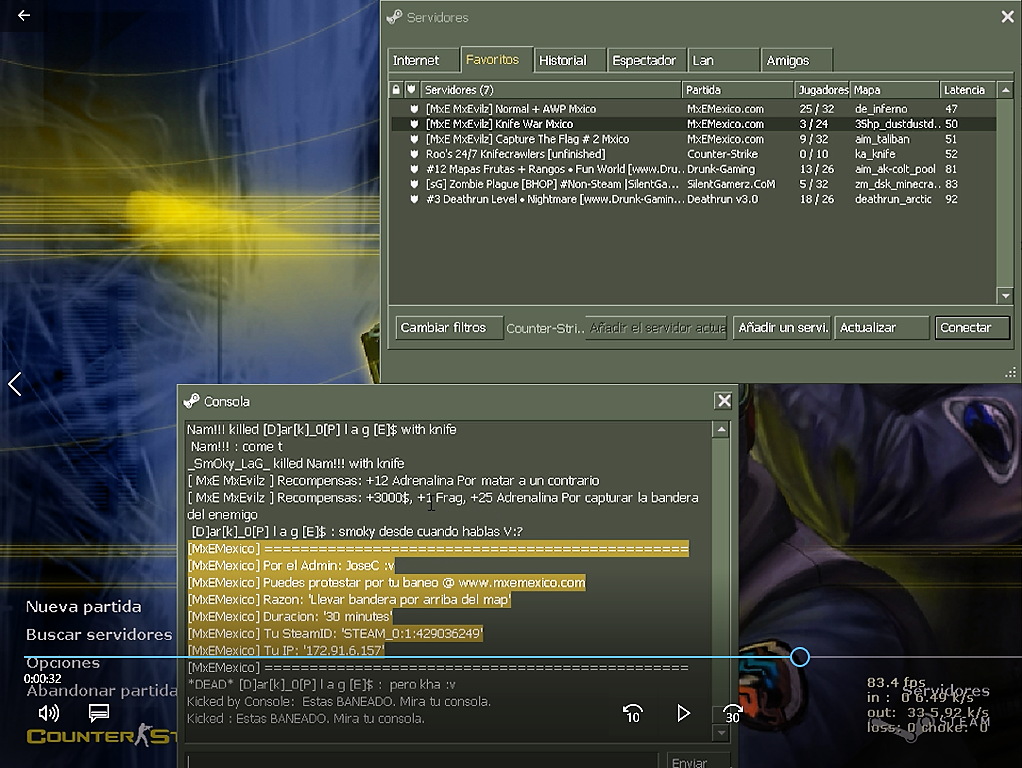Click Cambiar filtros button
This screenshot has width=1022, height=768.
point(449,327)
